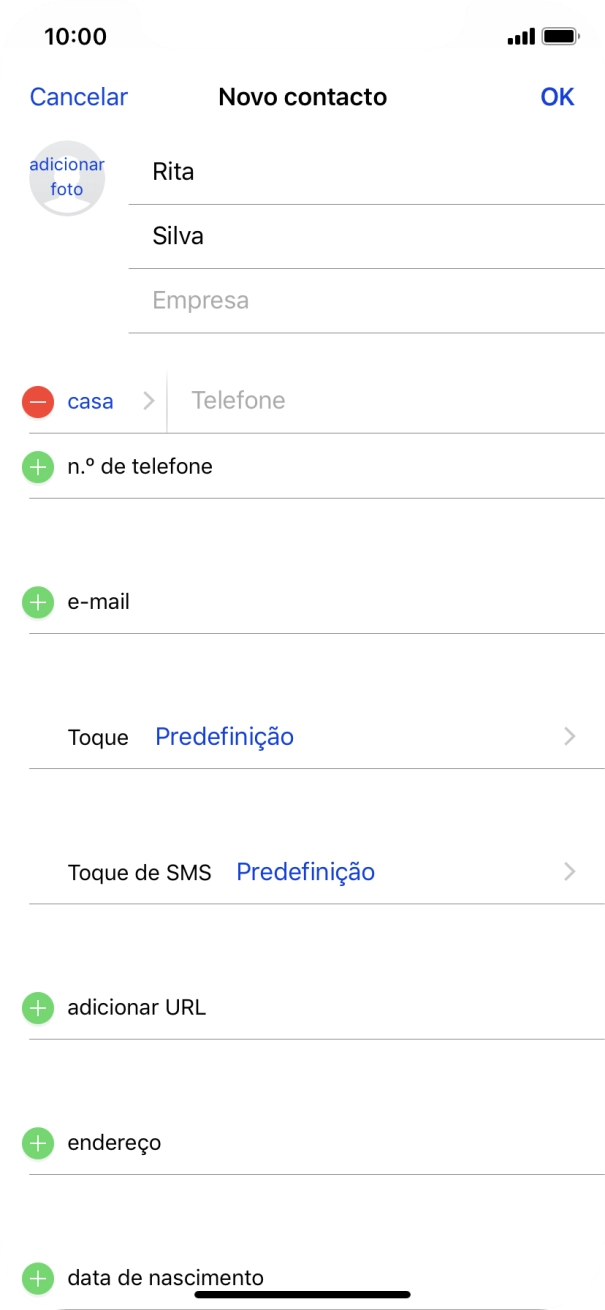Open Predefinição ringtone picker for Toque
This screenshot has width=605, height=1310.
point(224,737)
